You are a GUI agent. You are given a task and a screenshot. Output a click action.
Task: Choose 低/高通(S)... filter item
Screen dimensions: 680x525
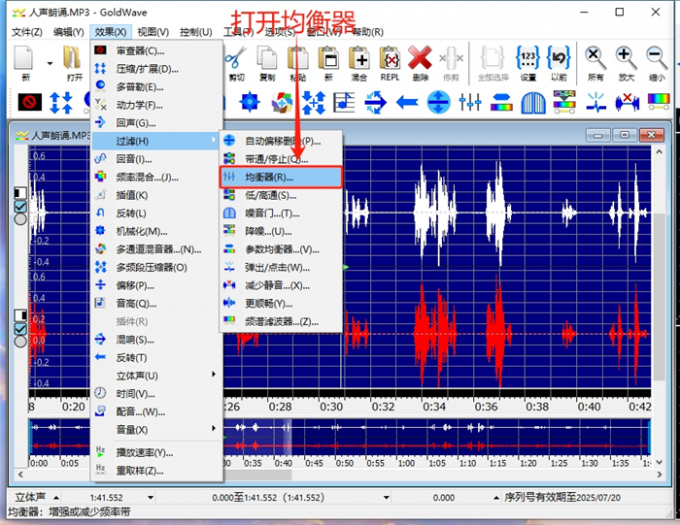click(281, 195)
